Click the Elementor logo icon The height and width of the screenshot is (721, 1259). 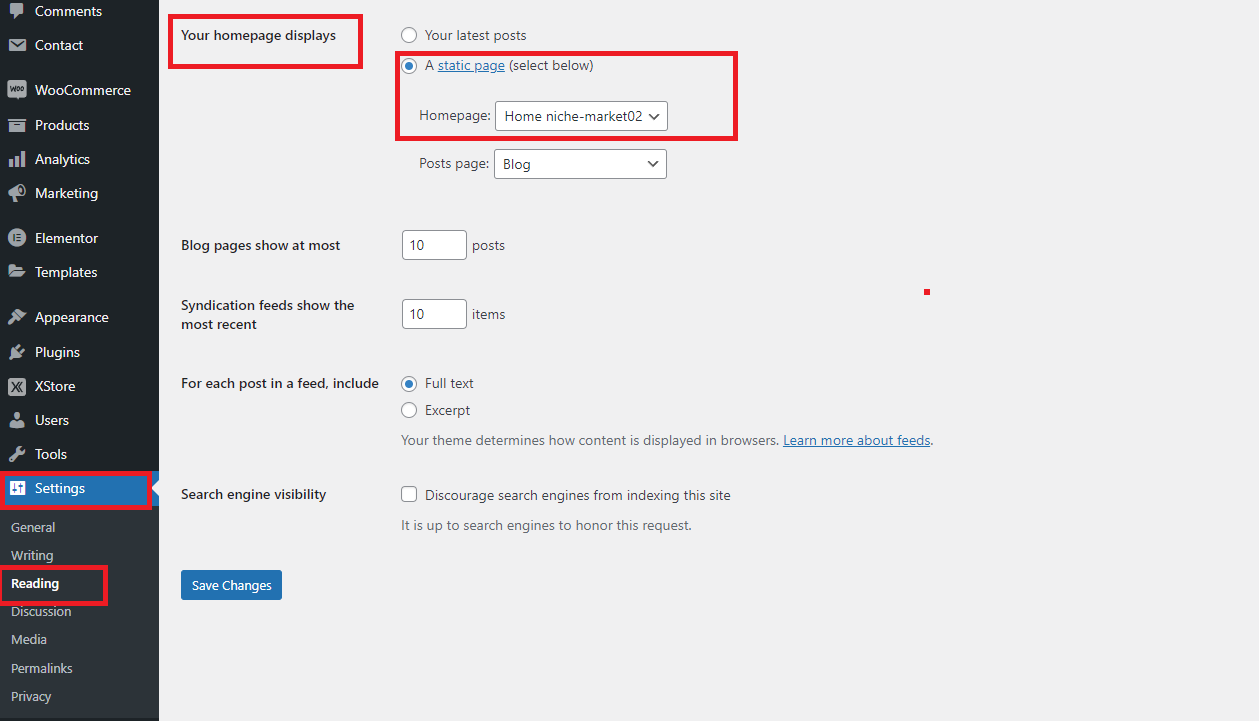click(17, 238)
